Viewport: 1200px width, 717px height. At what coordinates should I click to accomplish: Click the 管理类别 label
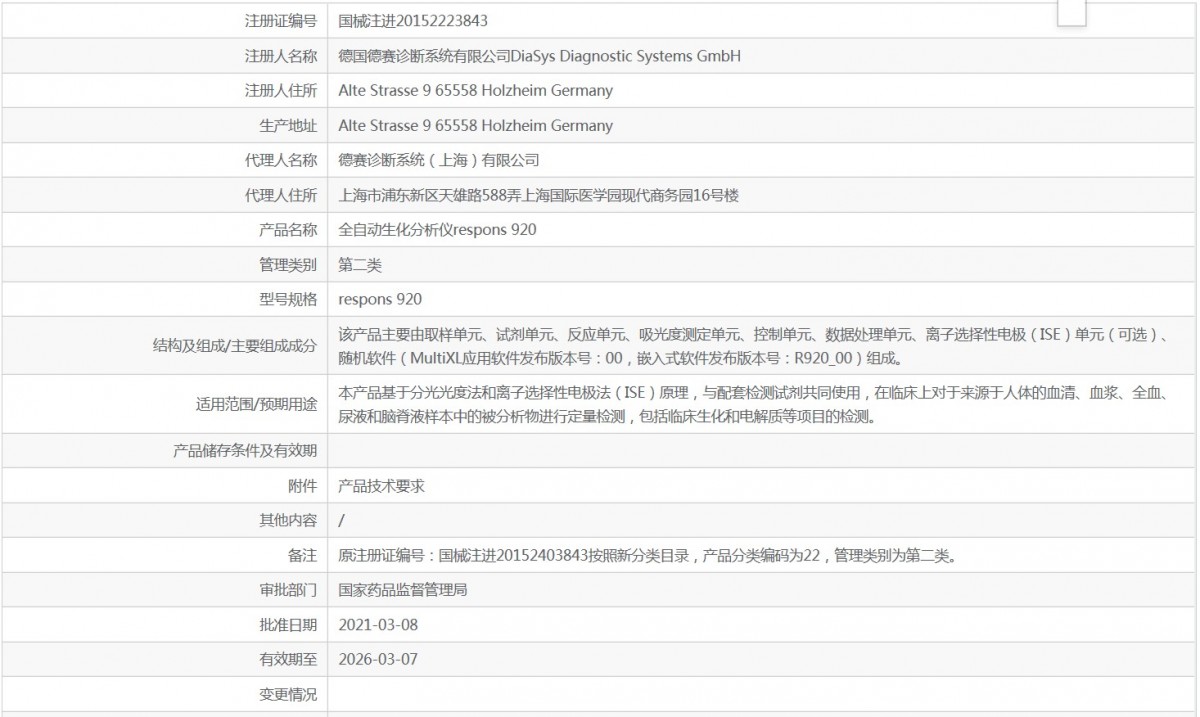(288, 265)
